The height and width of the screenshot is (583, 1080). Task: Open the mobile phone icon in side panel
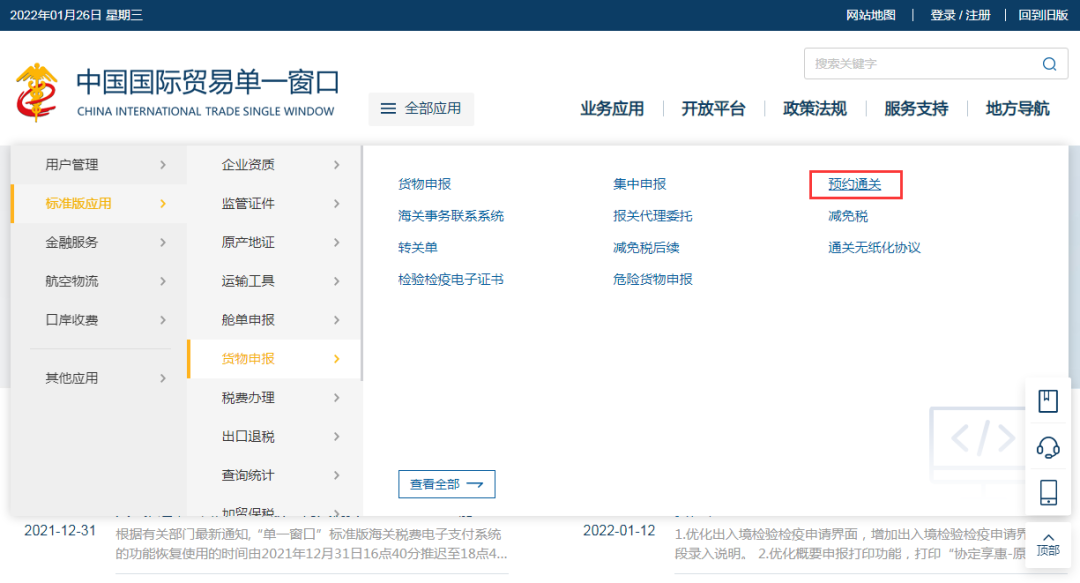click(x=1048, y=493)
